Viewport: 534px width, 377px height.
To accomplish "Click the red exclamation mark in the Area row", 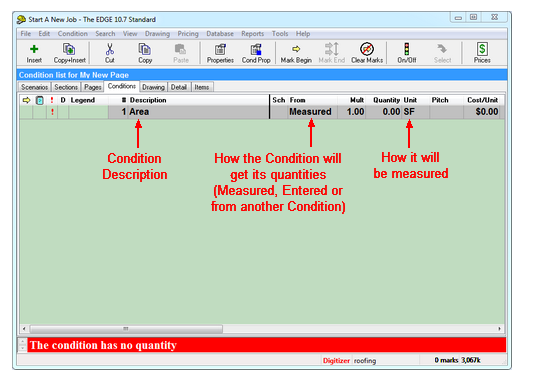I will pos(52,112).
